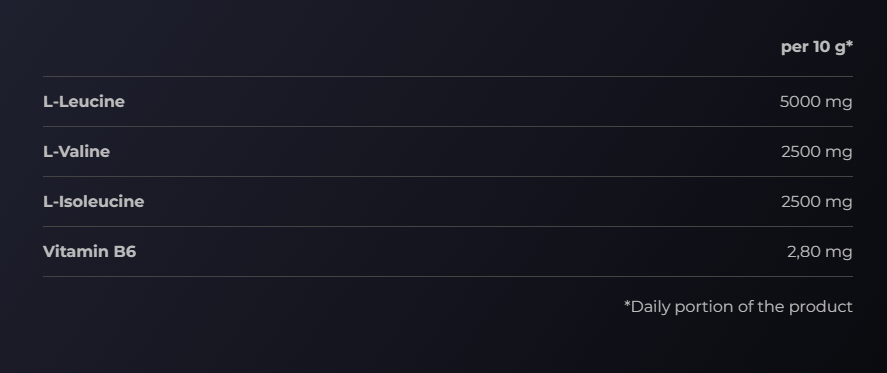This screenshot has width=887, height=373.
Task: Click the B6 text in the Vitamin row
Action: pyautogui.click(x=124, y=251)
